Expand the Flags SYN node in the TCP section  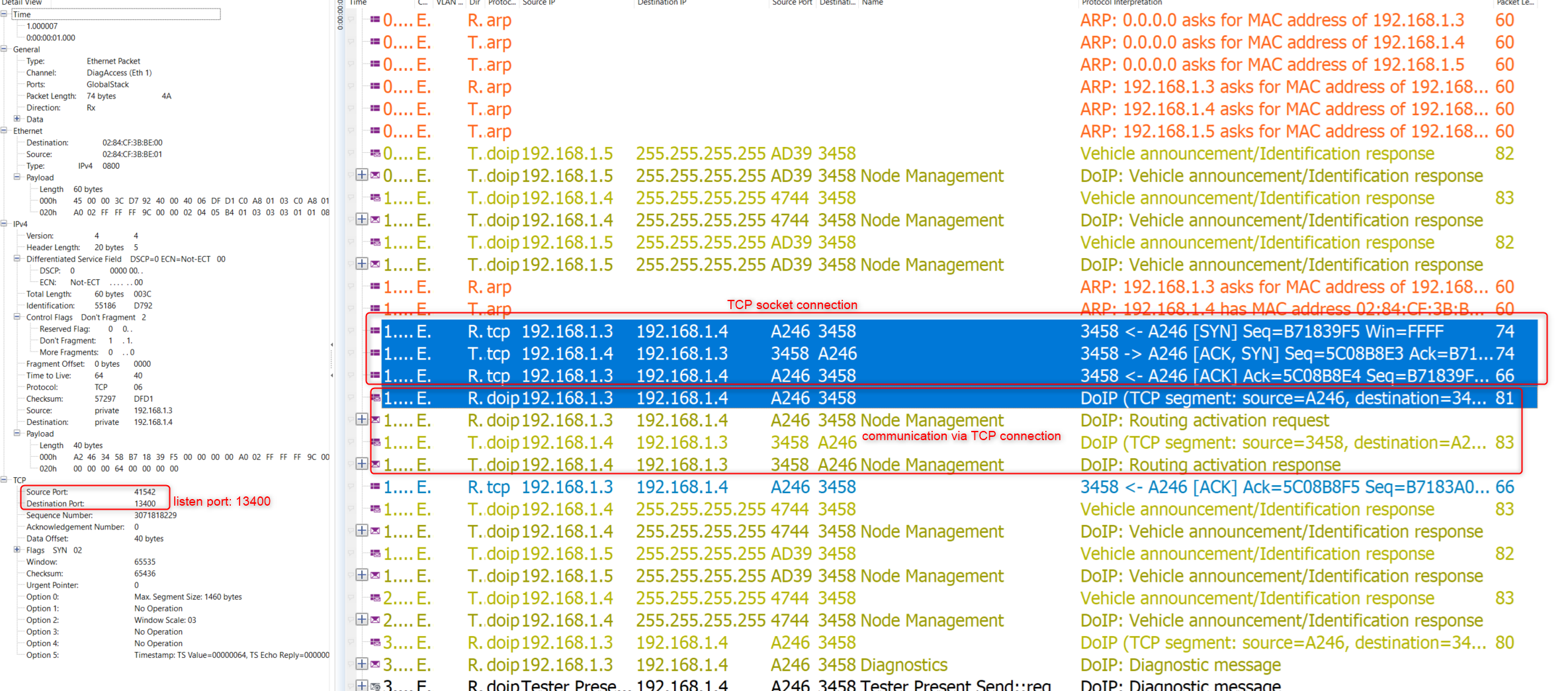(18, 550)
